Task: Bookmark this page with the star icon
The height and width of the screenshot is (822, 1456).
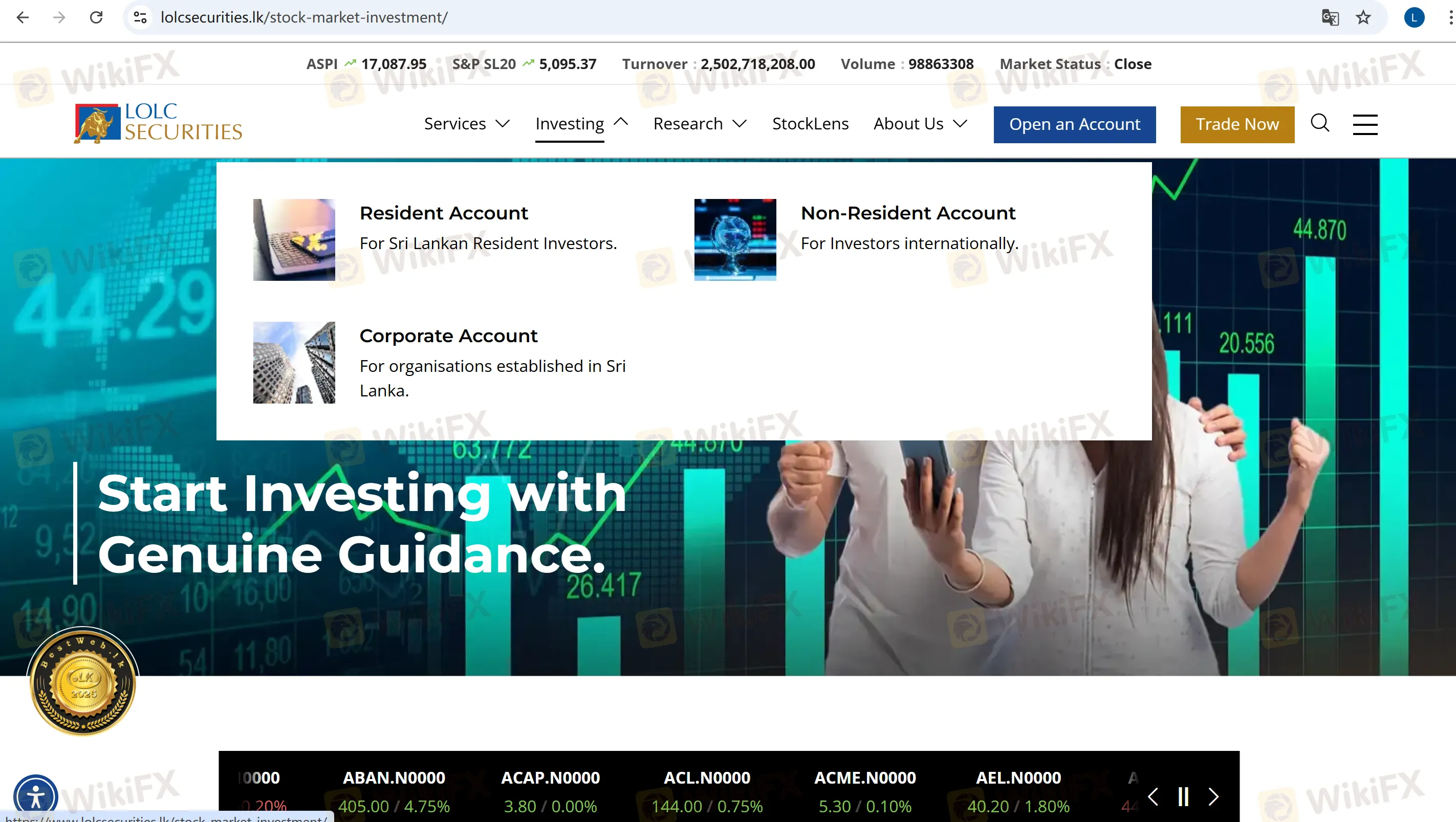Action: [x=1363, y=17]
